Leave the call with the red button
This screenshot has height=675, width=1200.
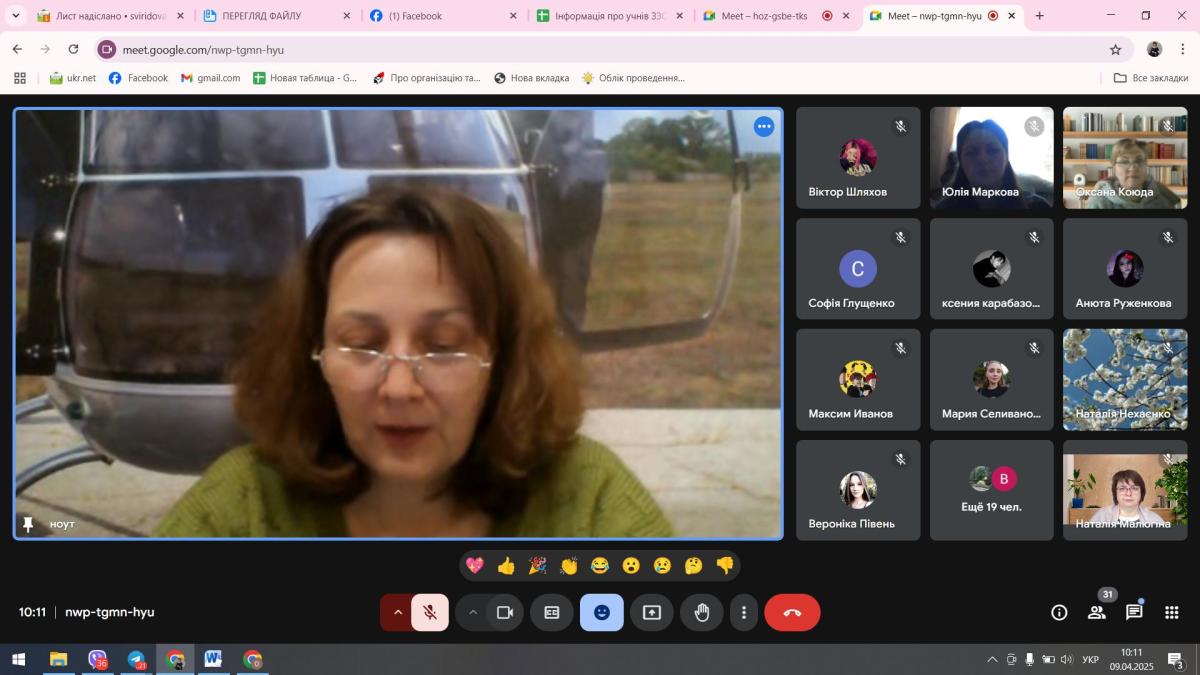click(792, 613)
